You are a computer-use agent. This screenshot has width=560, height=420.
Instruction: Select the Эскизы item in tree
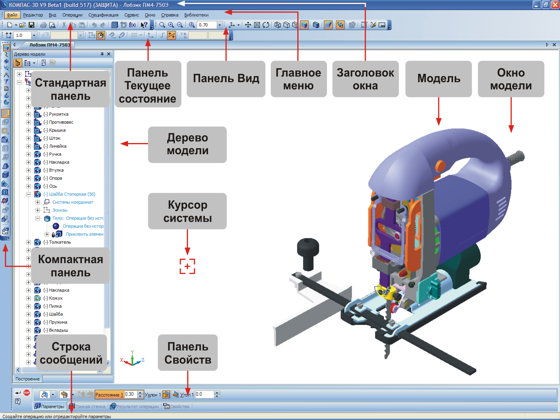coord(60,210)
